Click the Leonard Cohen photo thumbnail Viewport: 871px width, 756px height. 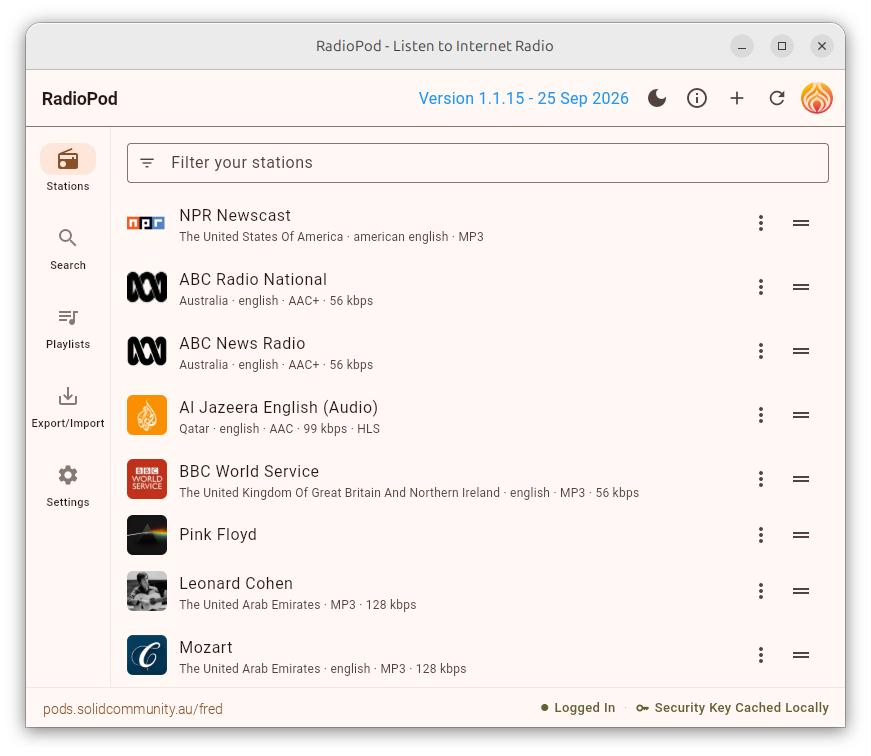tap(147, 591)
